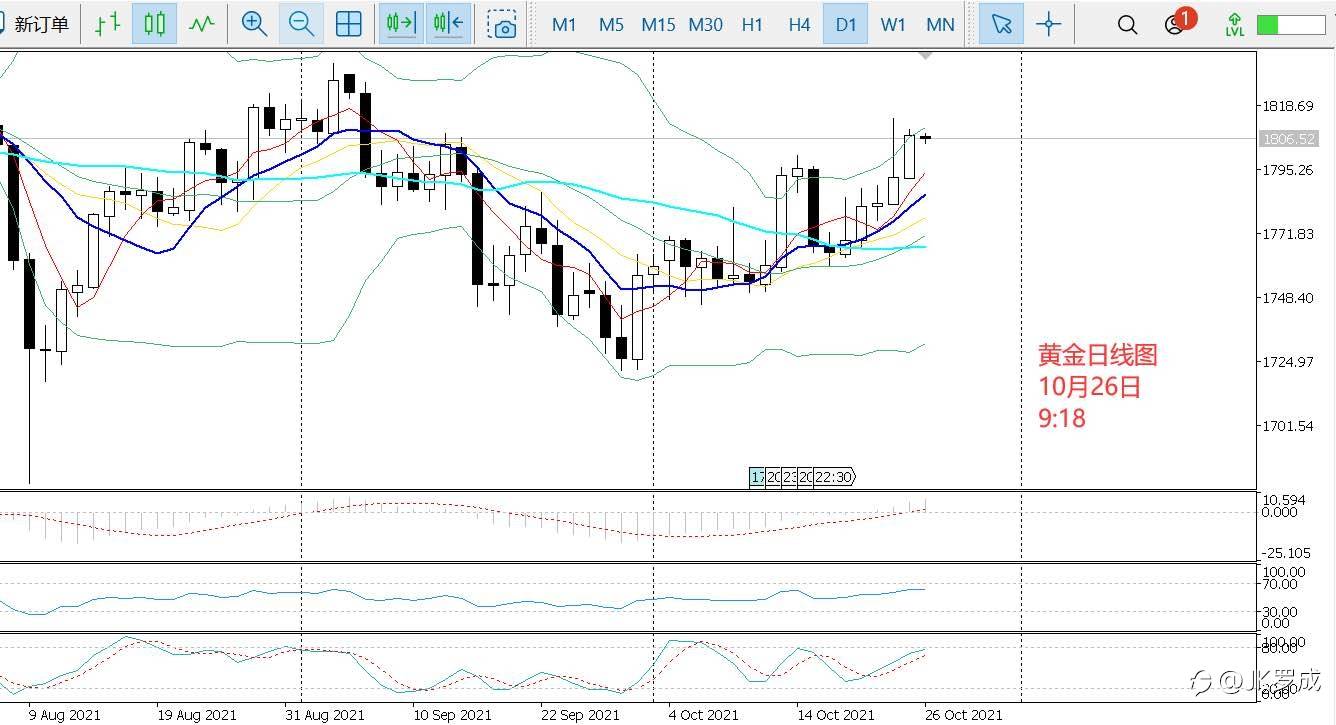This screenshot has width=1336, height=725.
Task: Click the chart shift triangle marker
Action: coord(926,56)
